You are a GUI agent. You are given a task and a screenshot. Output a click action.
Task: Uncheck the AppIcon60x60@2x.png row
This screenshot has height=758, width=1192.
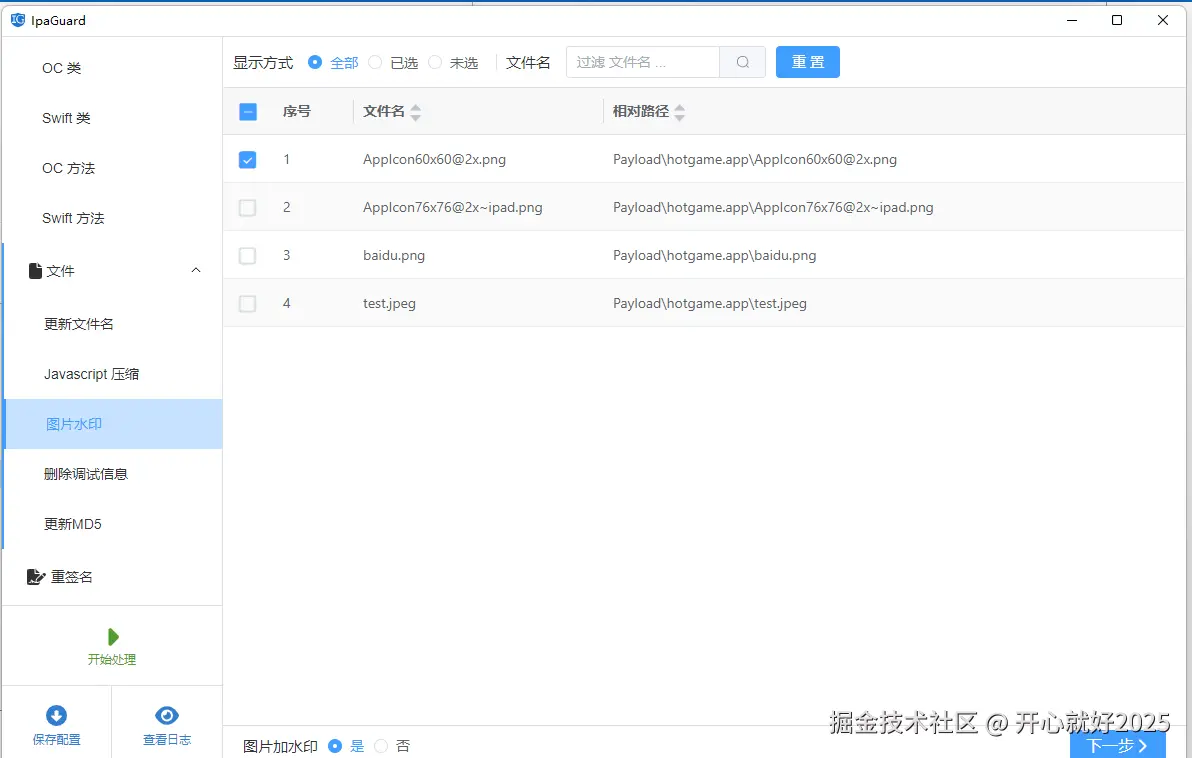tap(247, 159)
